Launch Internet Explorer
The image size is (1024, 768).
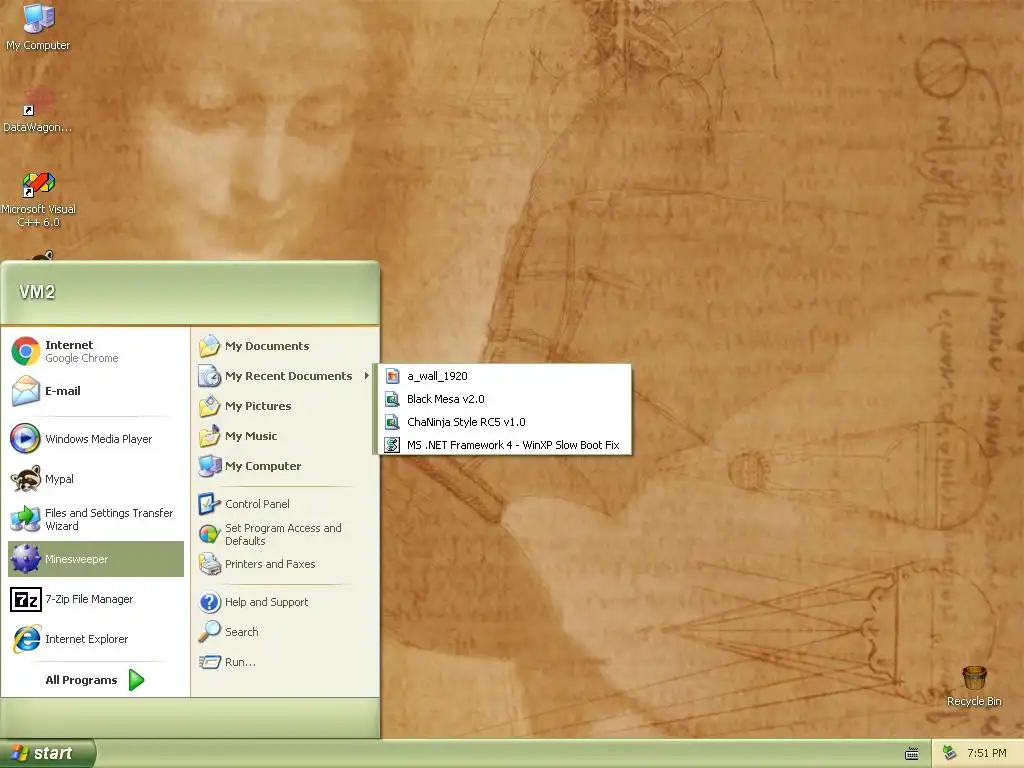(x=95, y=639)
